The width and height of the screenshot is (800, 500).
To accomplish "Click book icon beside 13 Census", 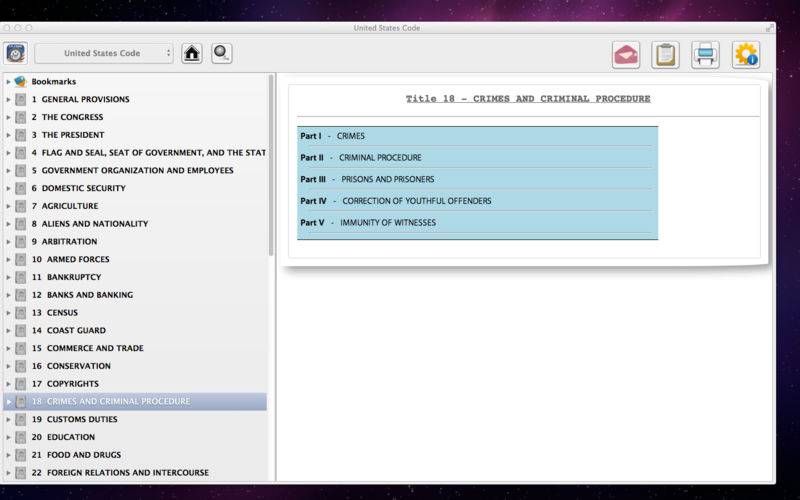I will [x=20, y=313].
